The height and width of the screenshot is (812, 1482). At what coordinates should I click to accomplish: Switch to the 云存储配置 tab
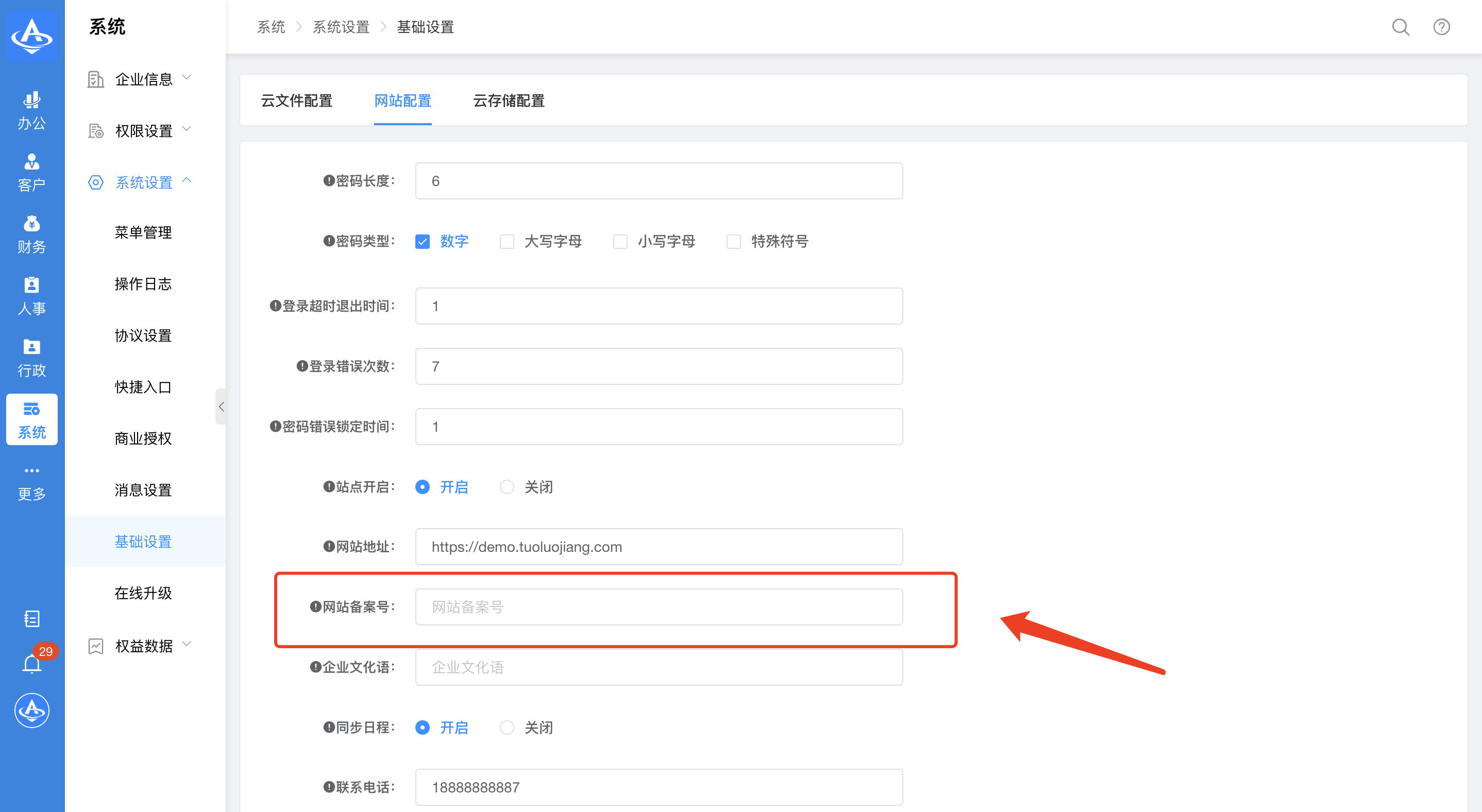tap(509, 100)
